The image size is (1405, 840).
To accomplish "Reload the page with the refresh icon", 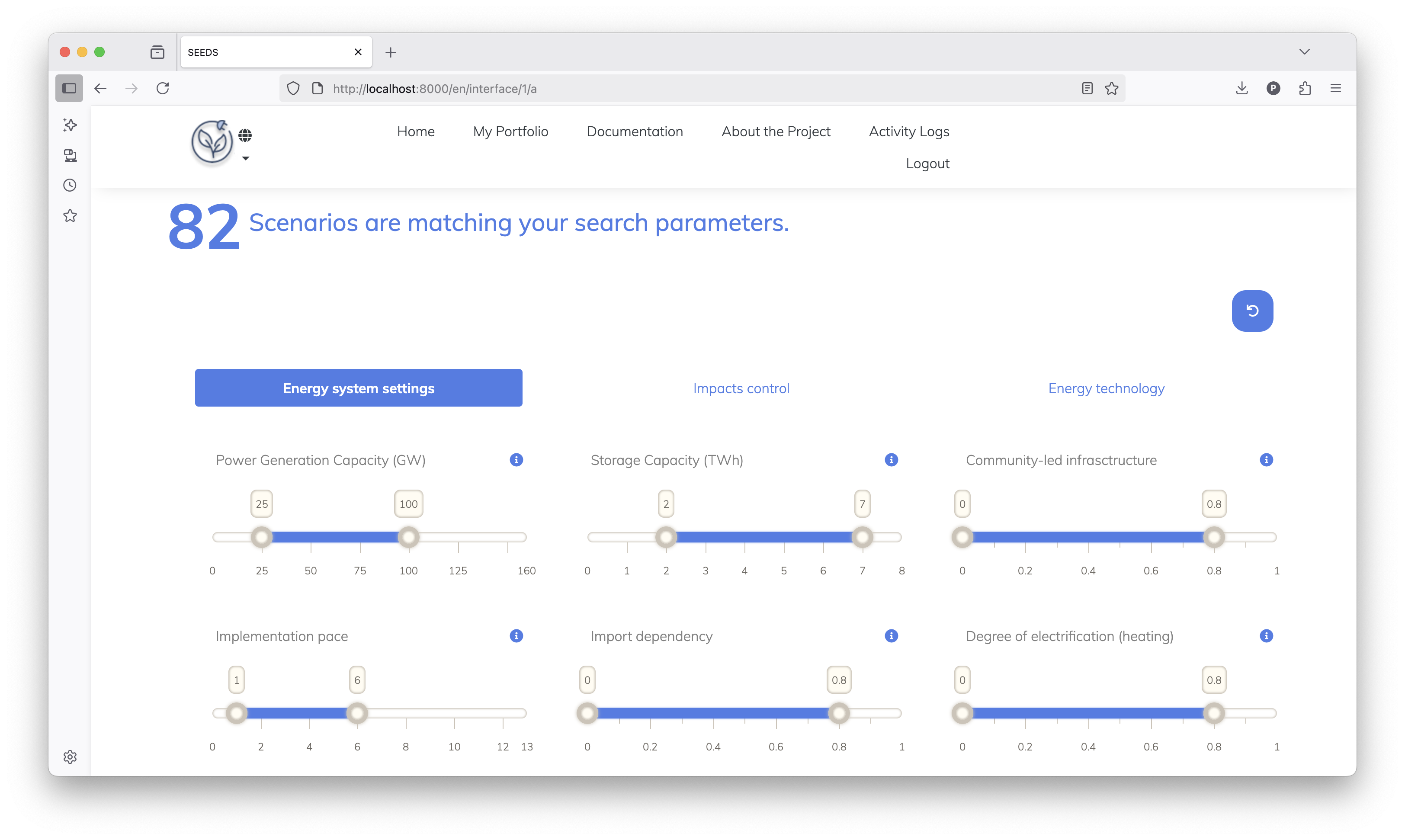I will click(x=163, y=88).
